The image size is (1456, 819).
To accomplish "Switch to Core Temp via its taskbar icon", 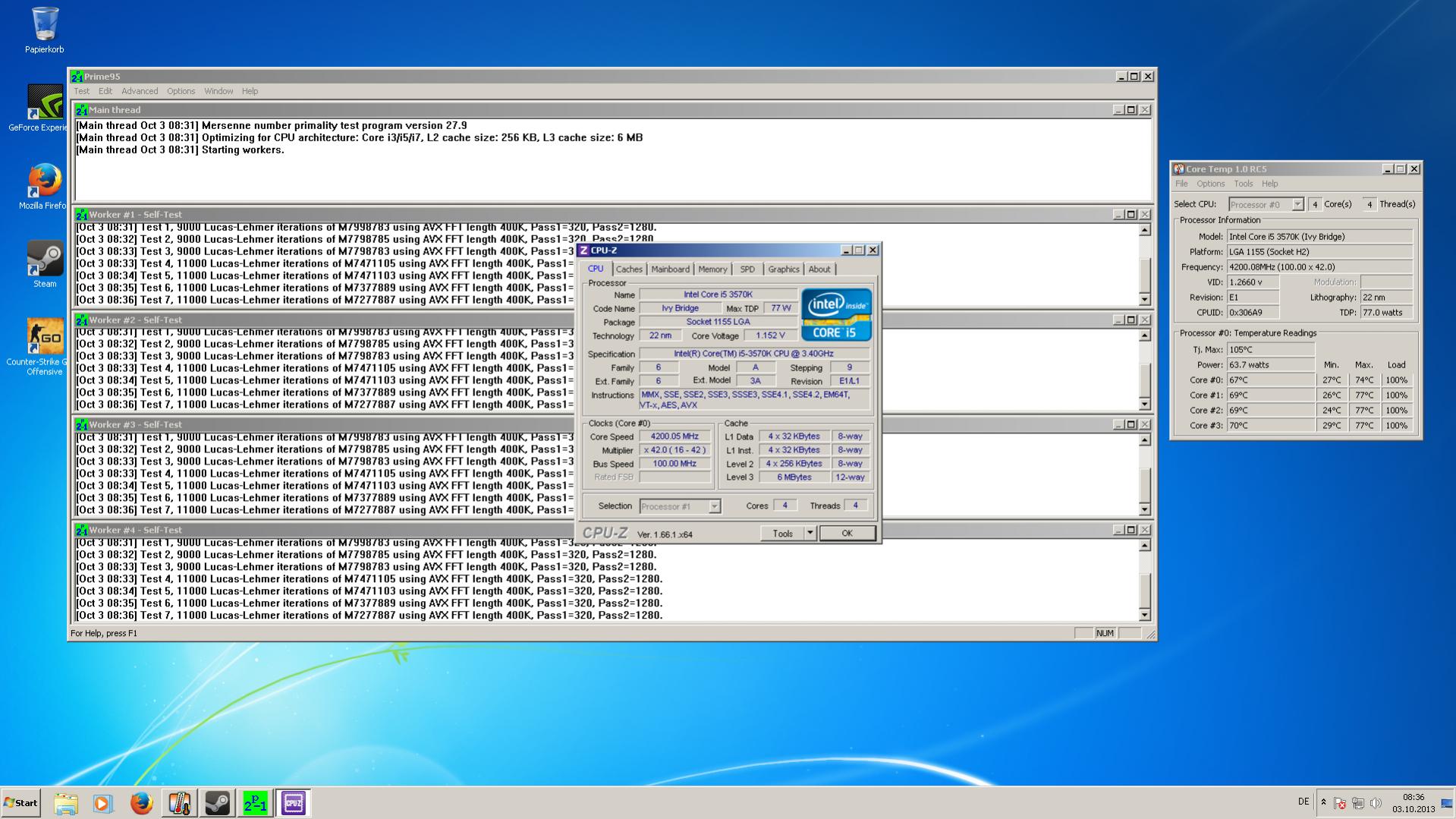I will [179, 803].
